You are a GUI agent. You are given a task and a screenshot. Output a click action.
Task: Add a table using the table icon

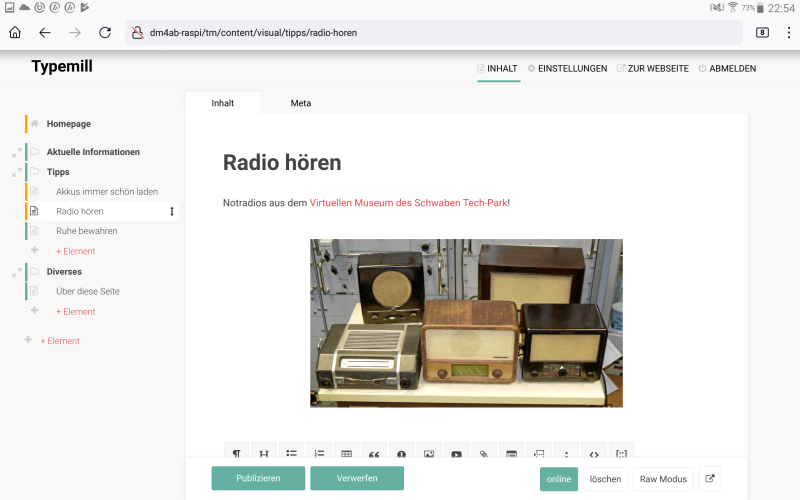tap(346, 452)
